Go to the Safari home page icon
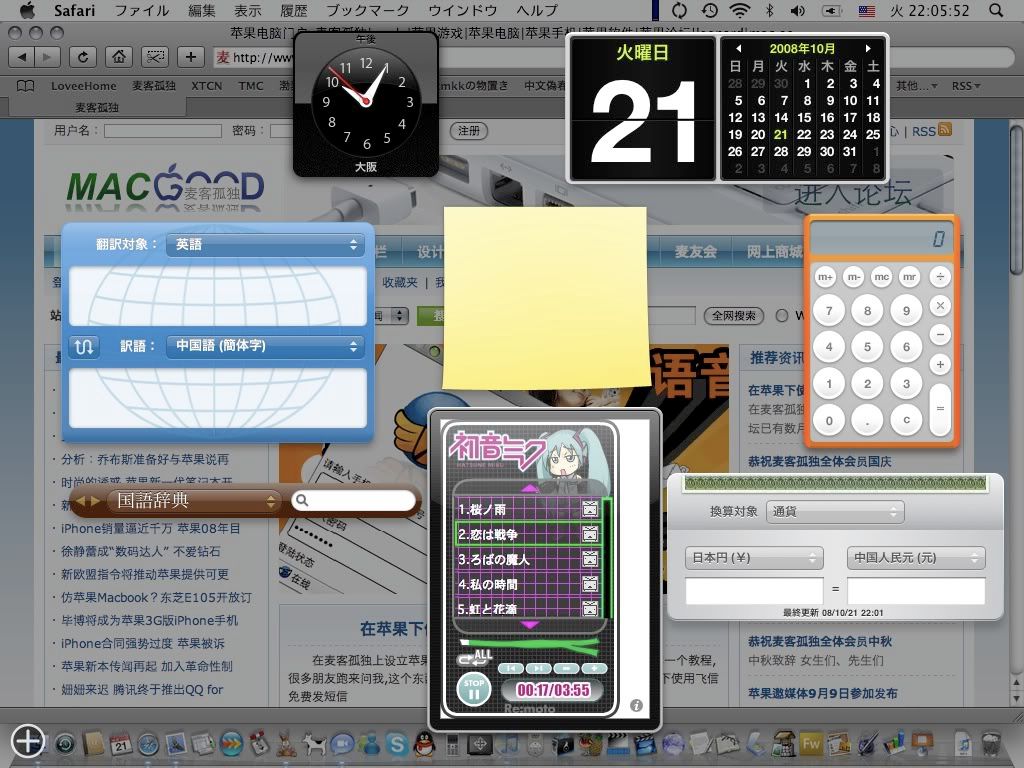This screenshot has width=1024, height=768. click(118, 57)
